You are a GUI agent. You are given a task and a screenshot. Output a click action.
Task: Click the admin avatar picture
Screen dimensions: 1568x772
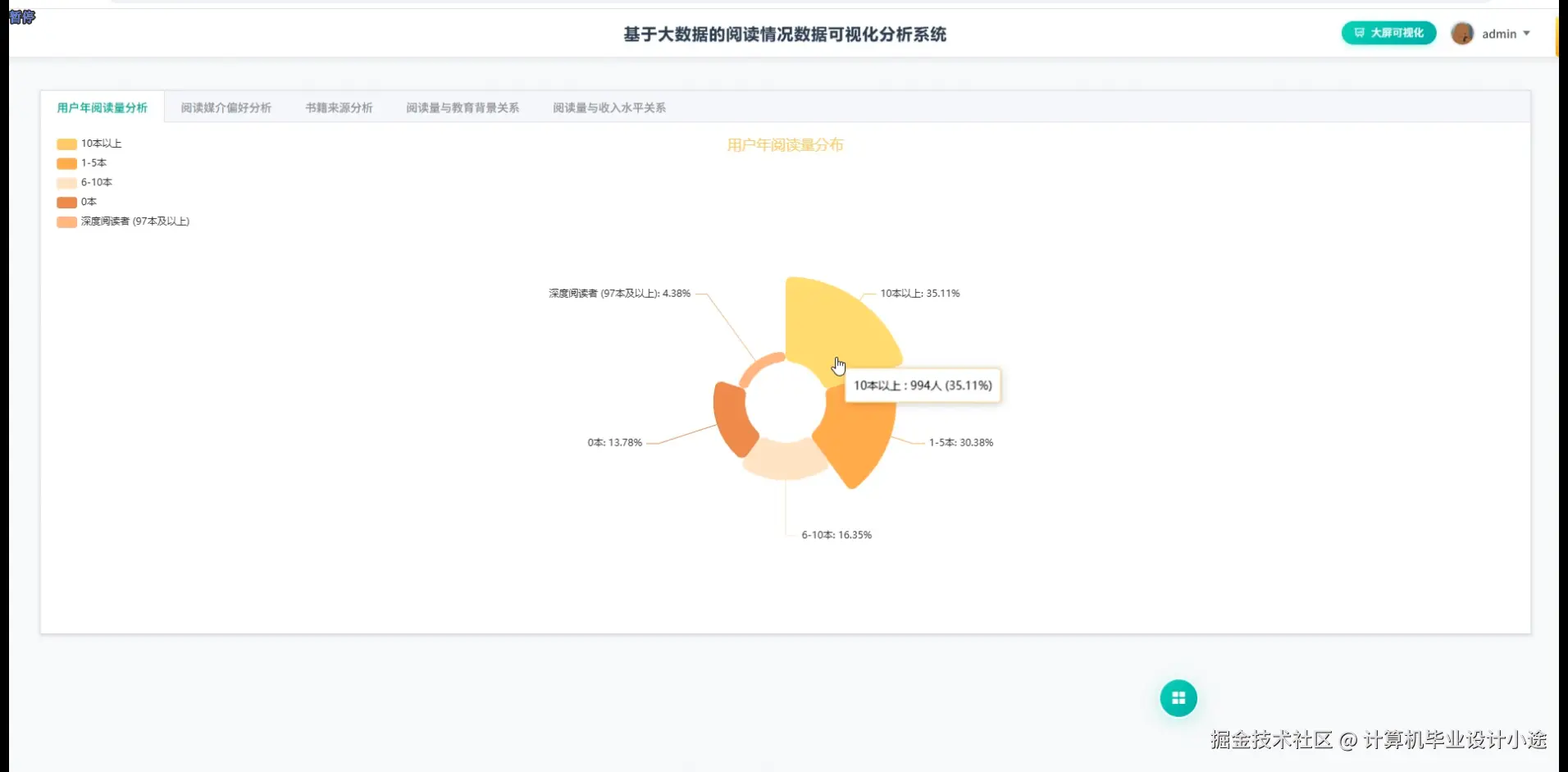1462,34
